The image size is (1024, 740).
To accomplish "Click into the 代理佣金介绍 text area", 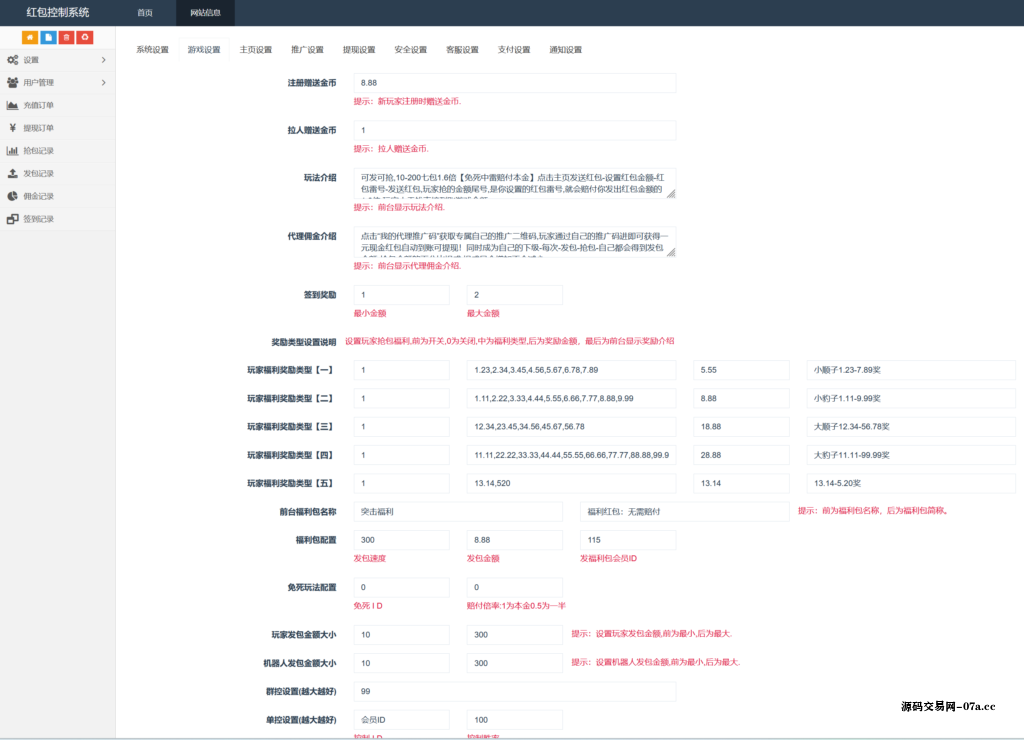I will click(515, 242).
